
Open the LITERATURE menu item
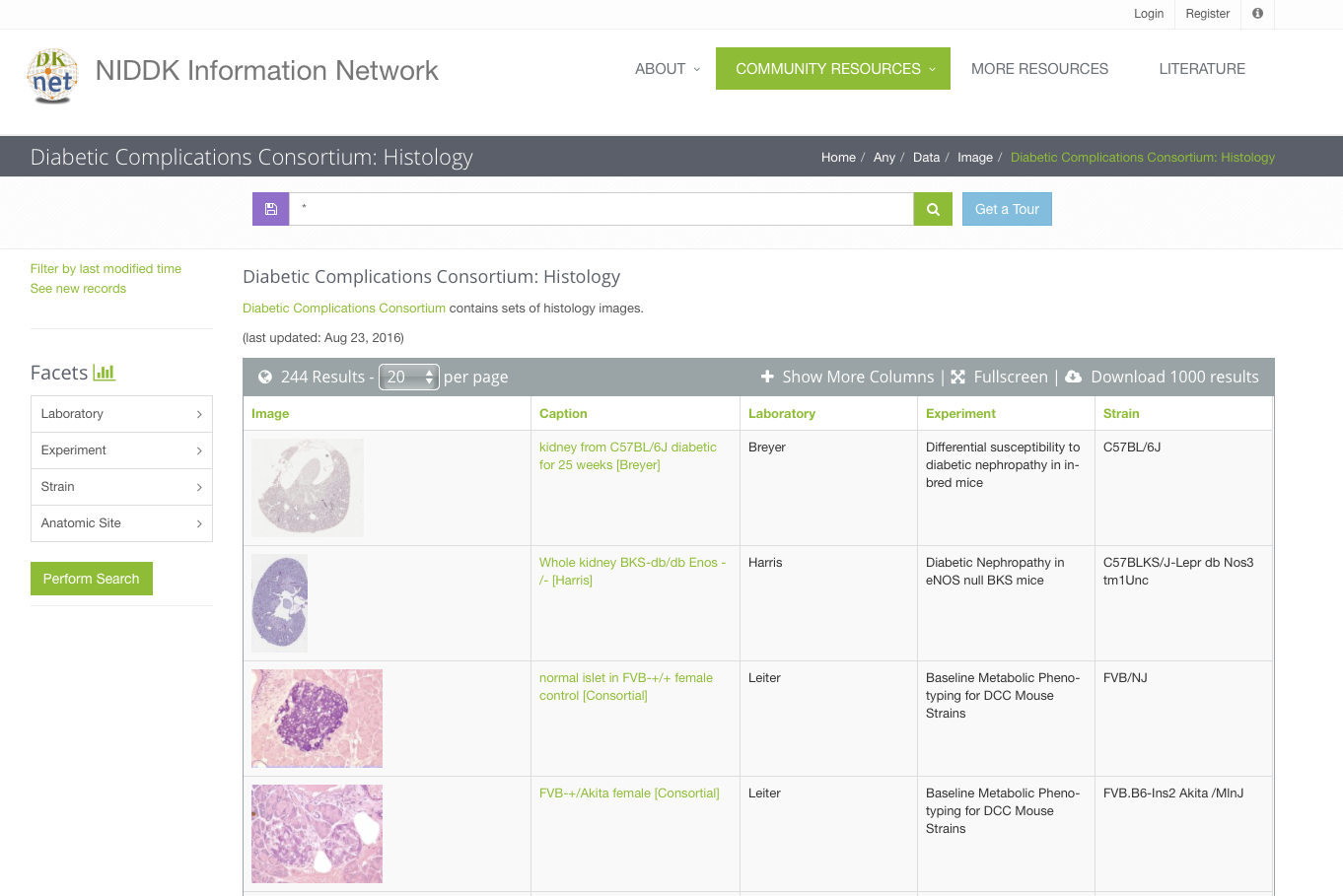click(1202, 69)
